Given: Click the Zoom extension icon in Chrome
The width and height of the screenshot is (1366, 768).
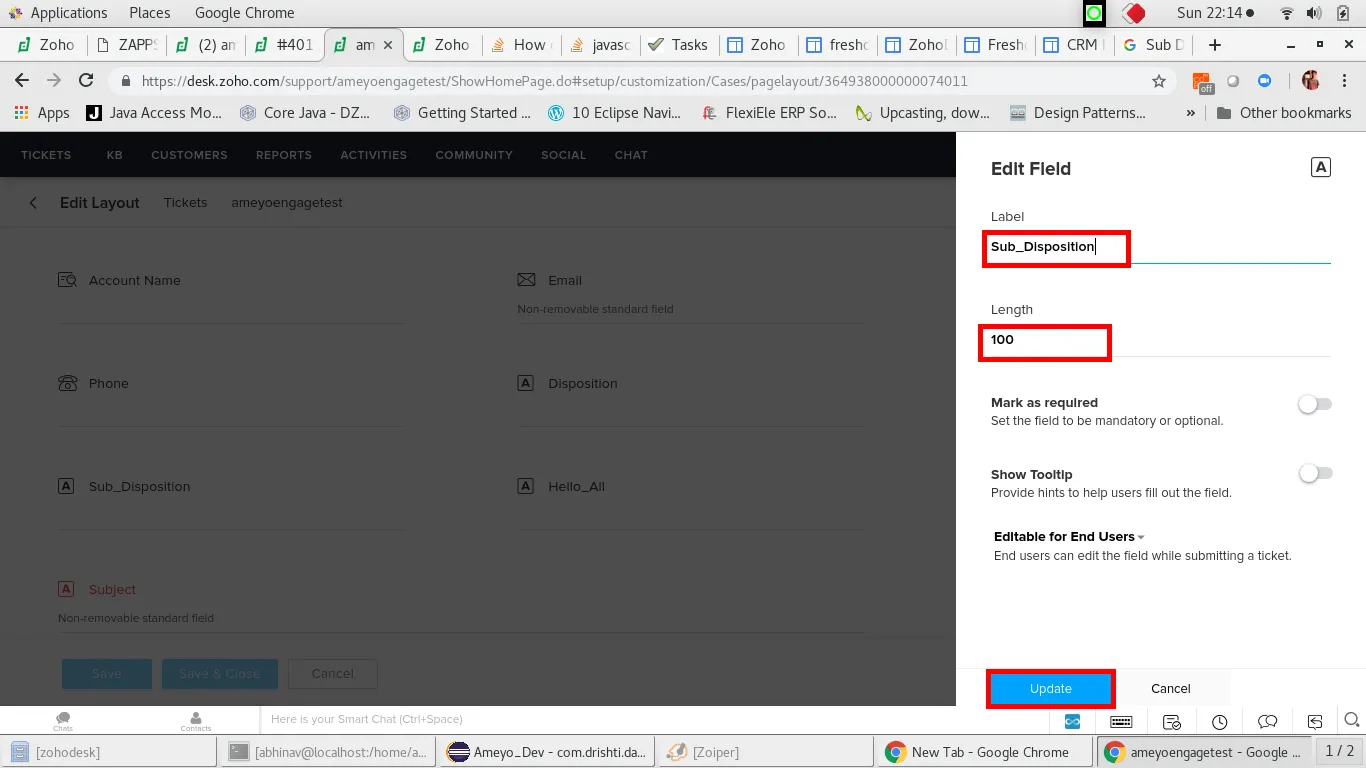Looking at the screenshot, I should [1264, 81].
